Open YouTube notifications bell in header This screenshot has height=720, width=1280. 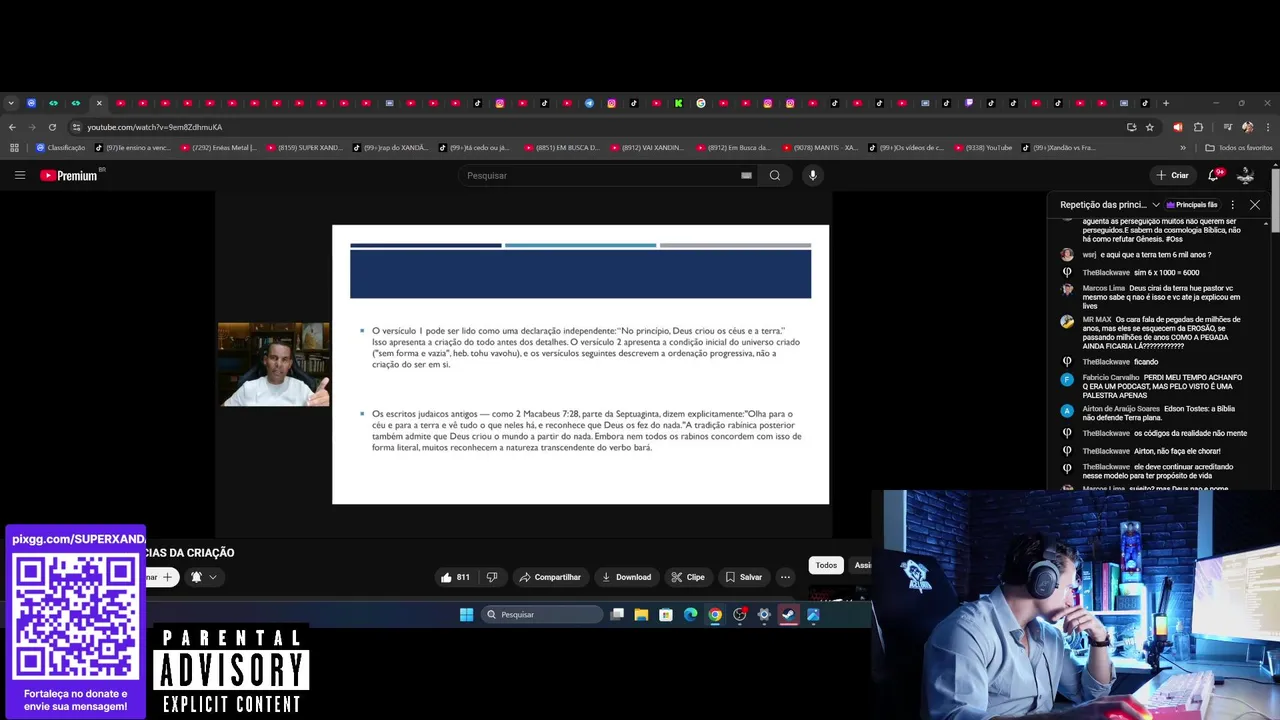coord(1214,175)
